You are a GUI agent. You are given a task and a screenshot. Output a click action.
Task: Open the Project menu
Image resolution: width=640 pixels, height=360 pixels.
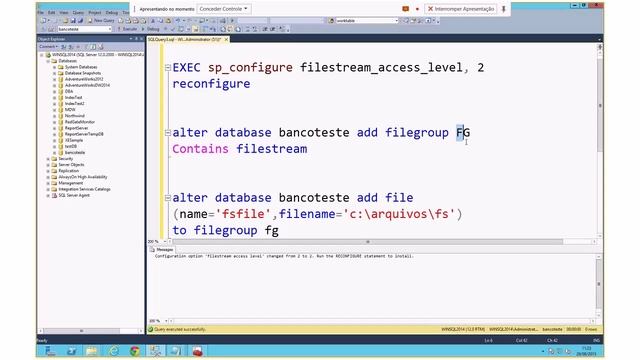pos(95,13)
